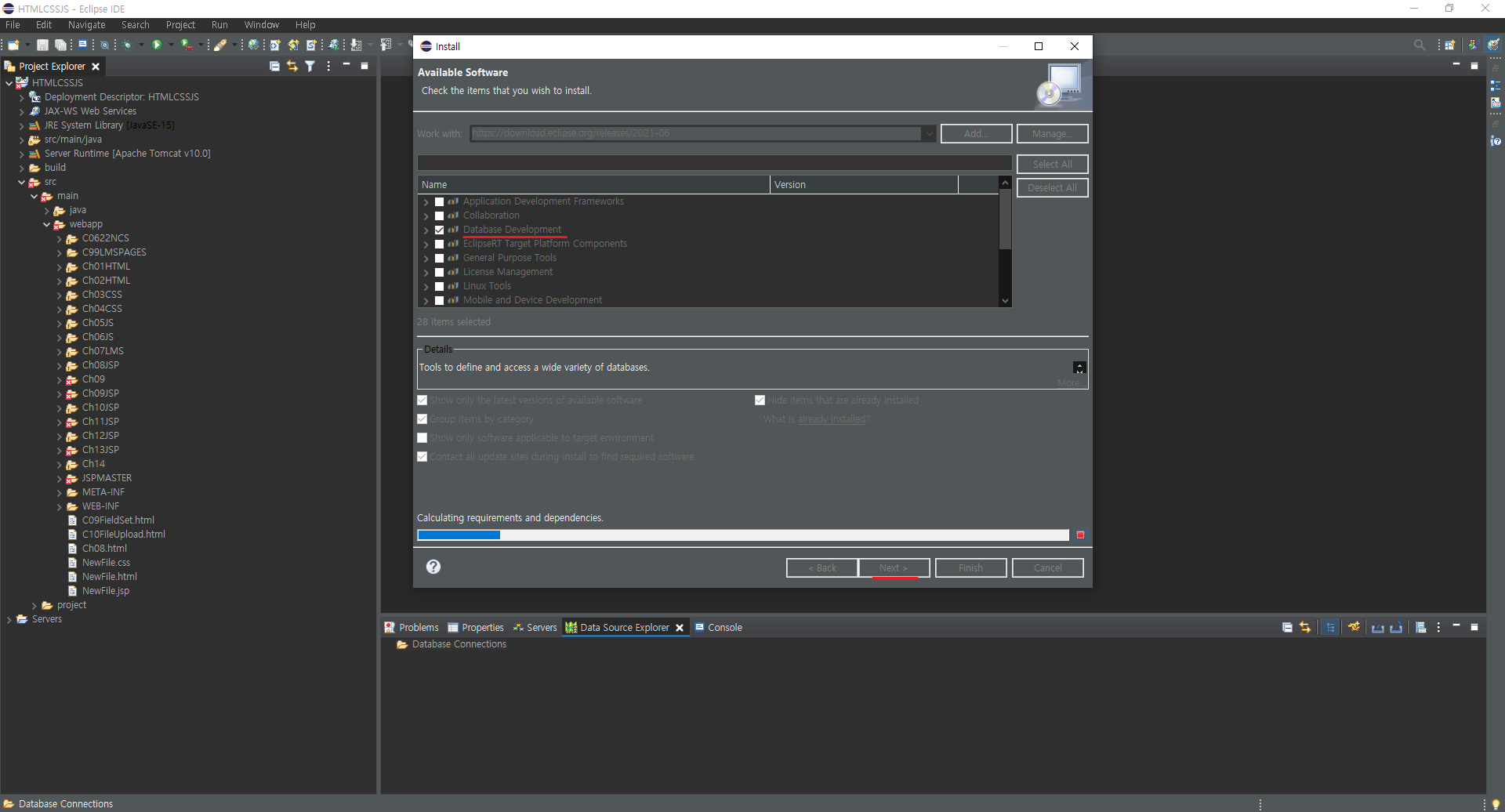Click the Debug bug icon in toolbar
Image resolution: width=1505 pixels, height=812 pixels.
127,45
